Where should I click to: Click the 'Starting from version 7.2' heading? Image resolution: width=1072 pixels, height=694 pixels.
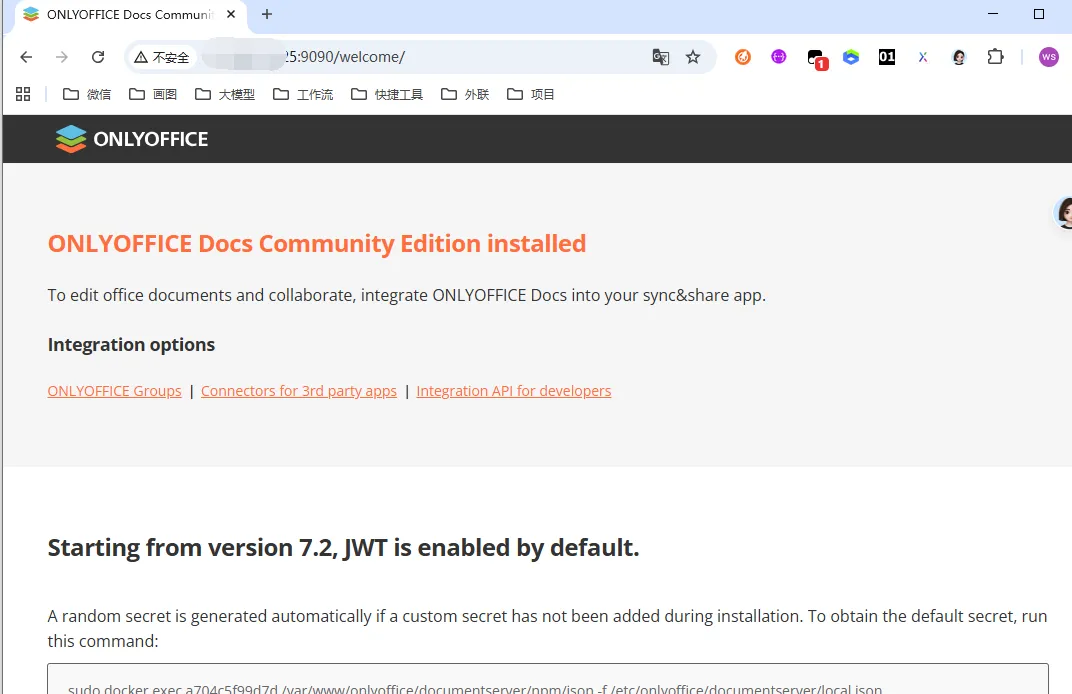[x=343, y=548]
